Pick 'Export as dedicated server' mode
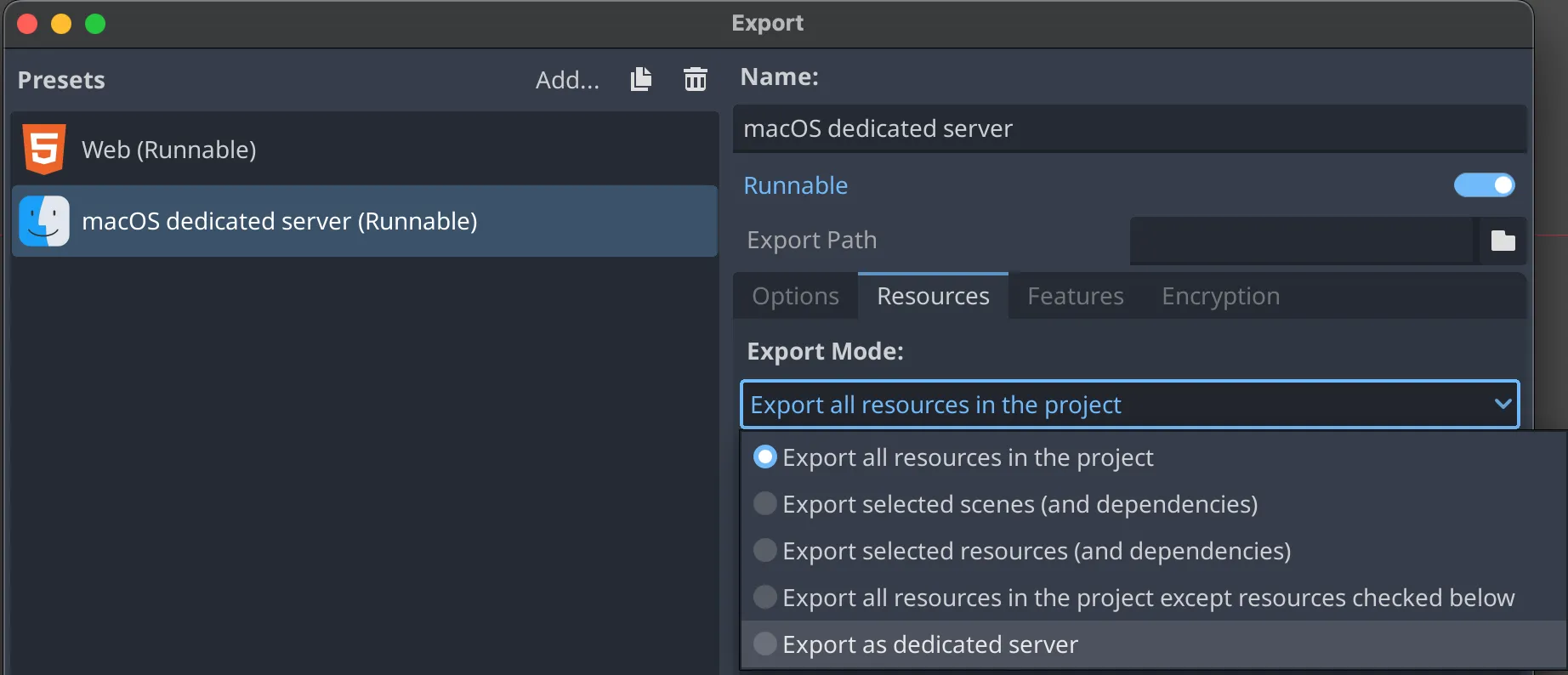Screen dimensions: 1568x675 coord(1154,644)
